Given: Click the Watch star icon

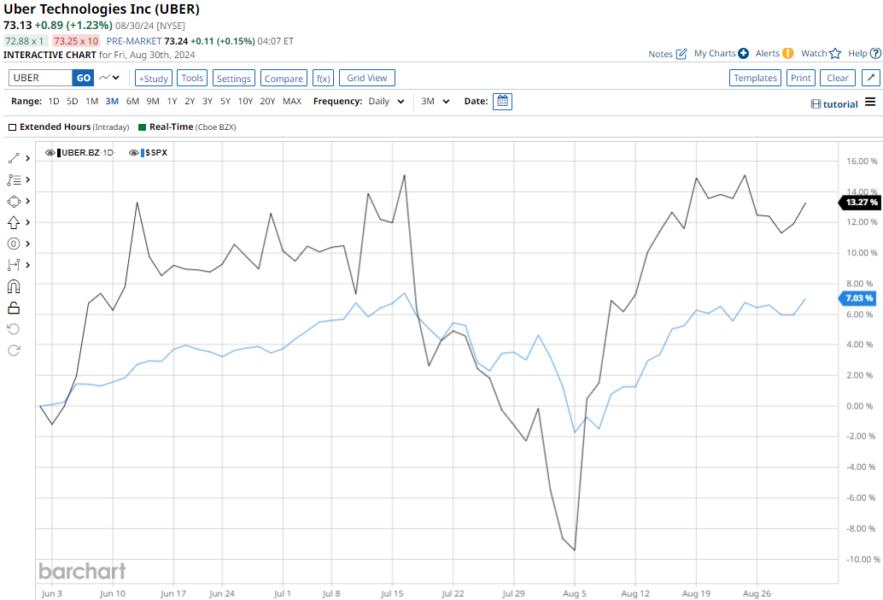Looking at the screenshot, I should pos(835,54).
